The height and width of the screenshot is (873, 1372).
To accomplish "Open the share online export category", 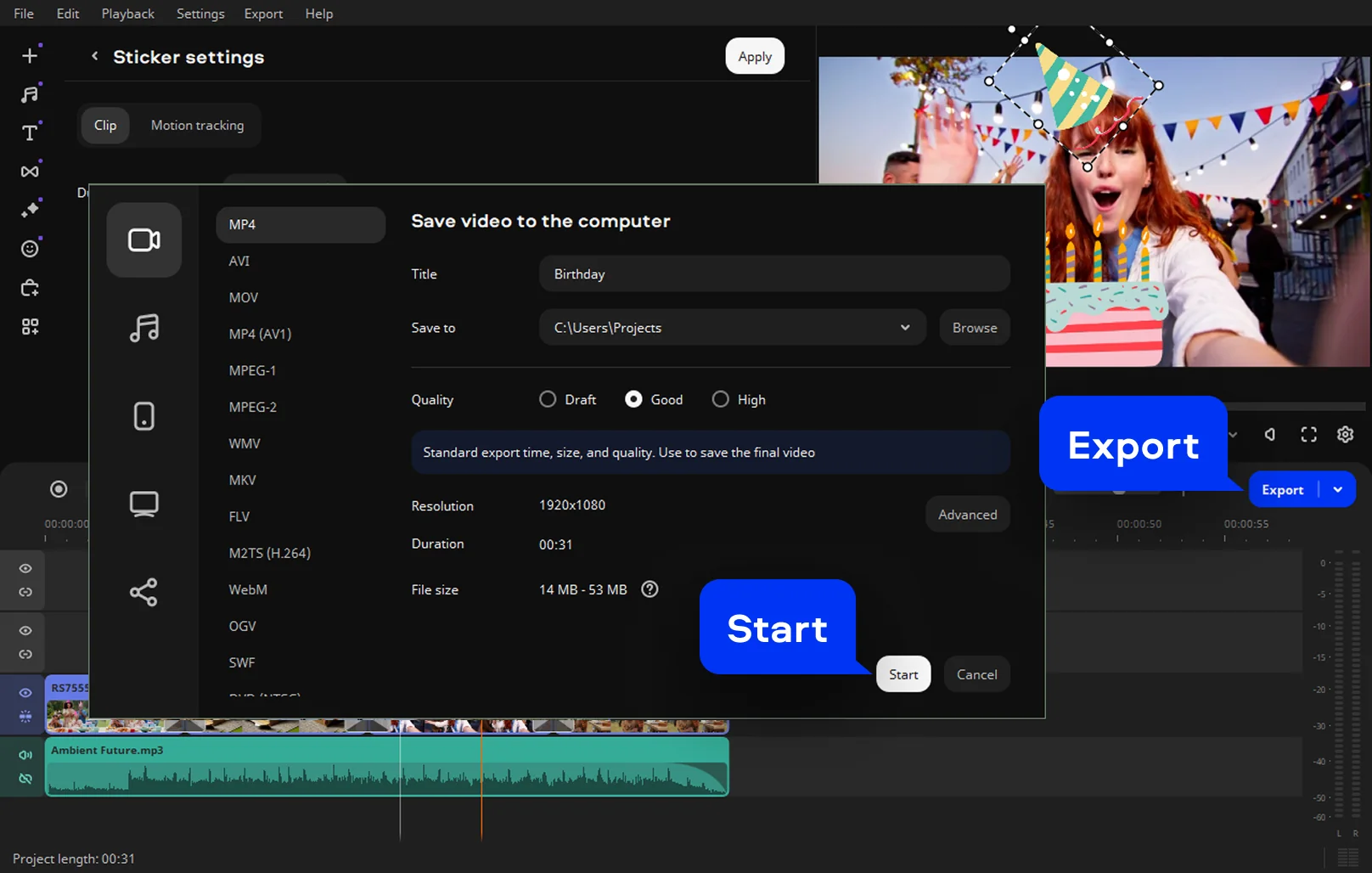I will click(x=143, y=592).
